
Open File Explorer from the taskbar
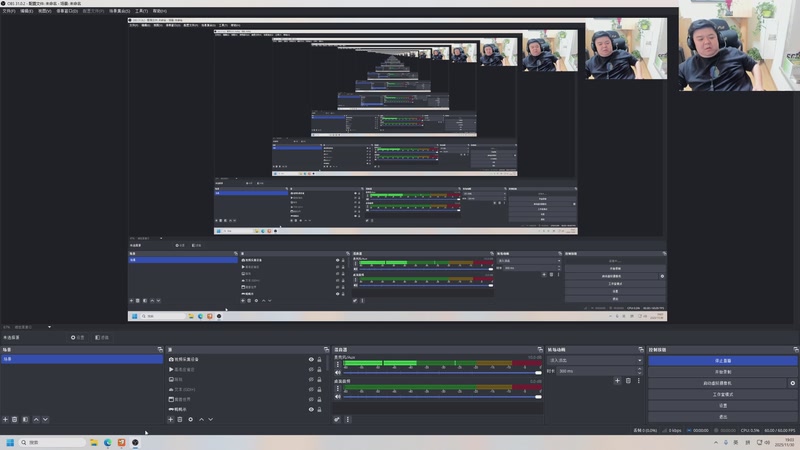point(94,442)
